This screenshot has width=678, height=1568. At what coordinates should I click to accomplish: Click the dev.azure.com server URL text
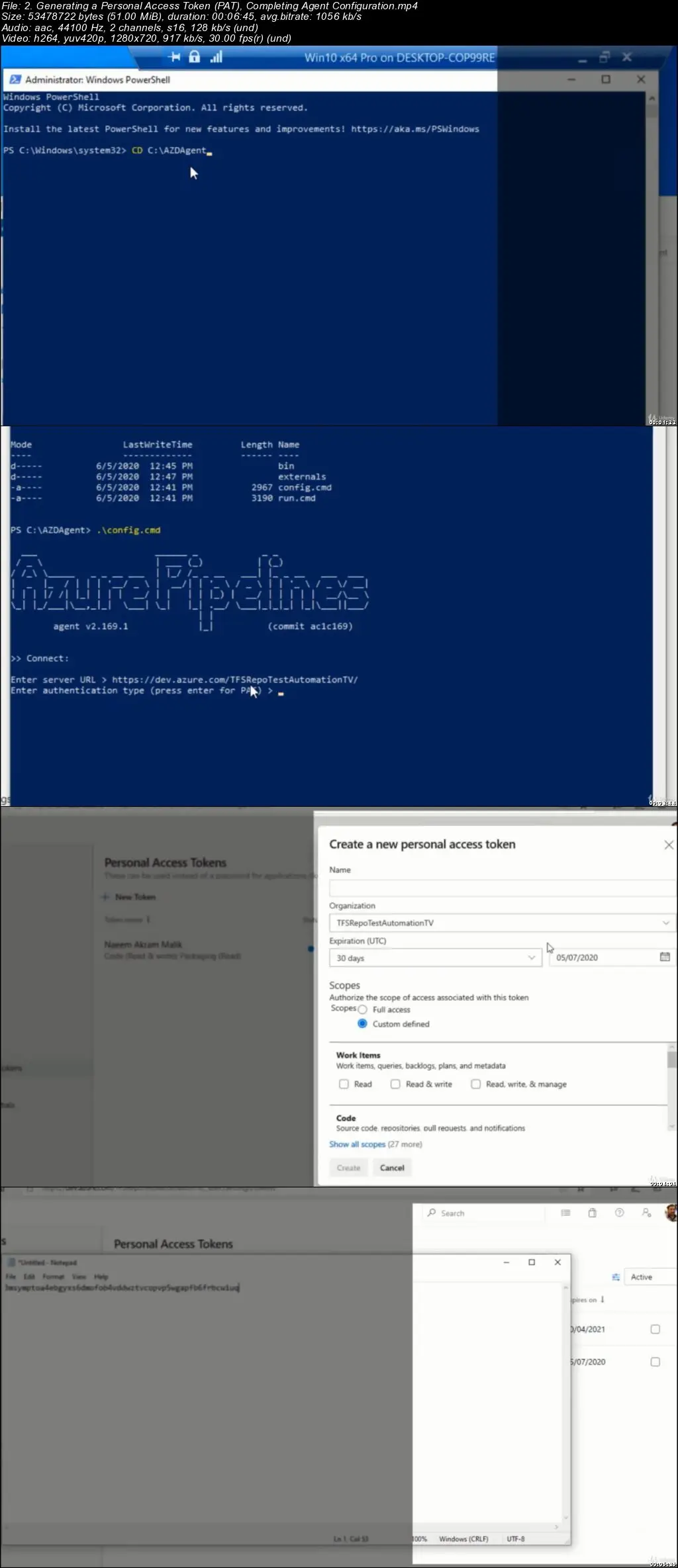point(235,680)
